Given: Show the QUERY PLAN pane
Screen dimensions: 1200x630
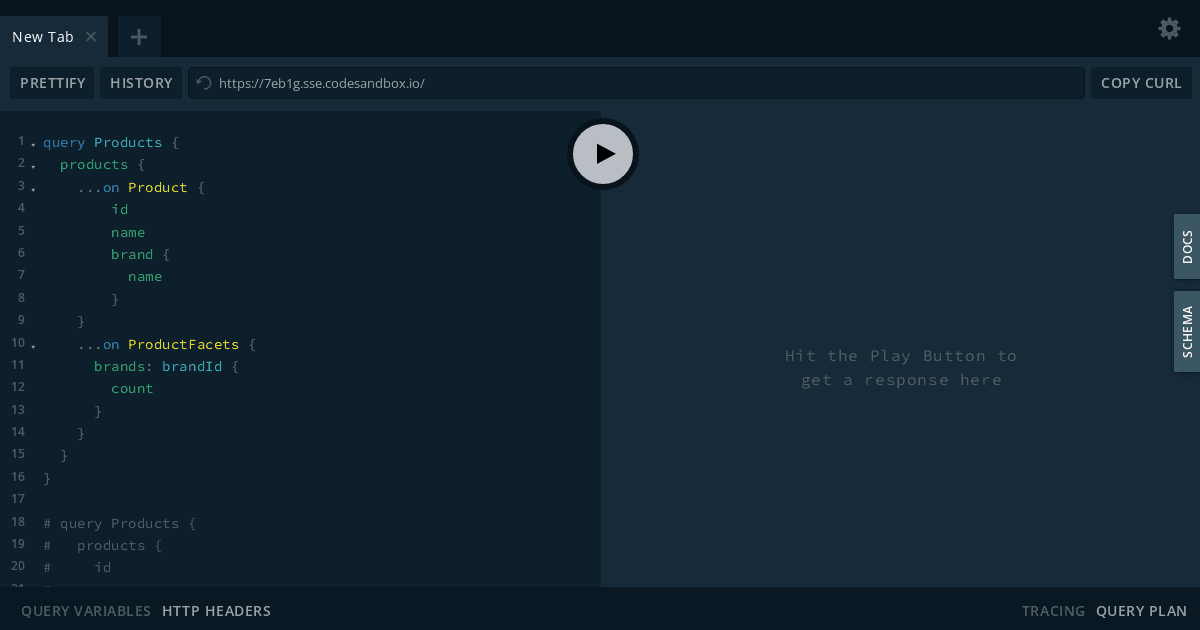Looking at the screenshot, I should pos(1142,610).
